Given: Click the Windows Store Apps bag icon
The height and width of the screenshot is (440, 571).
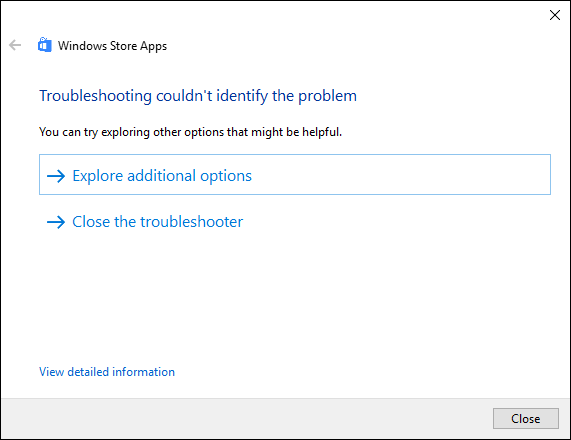Looking at the screenshot, I should coord(44,45).
